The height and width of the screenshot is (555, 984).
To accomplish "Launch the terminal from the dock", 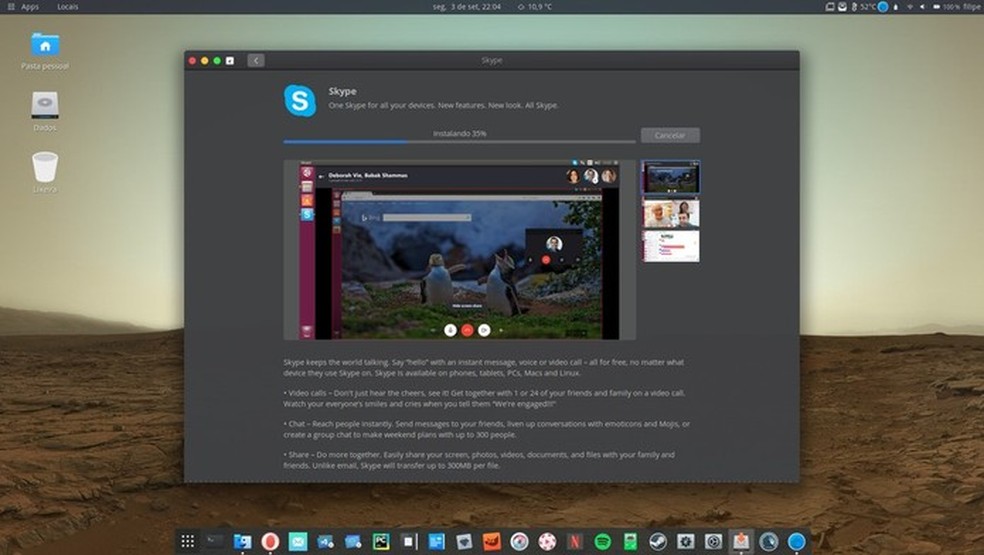I will (215, 541).
